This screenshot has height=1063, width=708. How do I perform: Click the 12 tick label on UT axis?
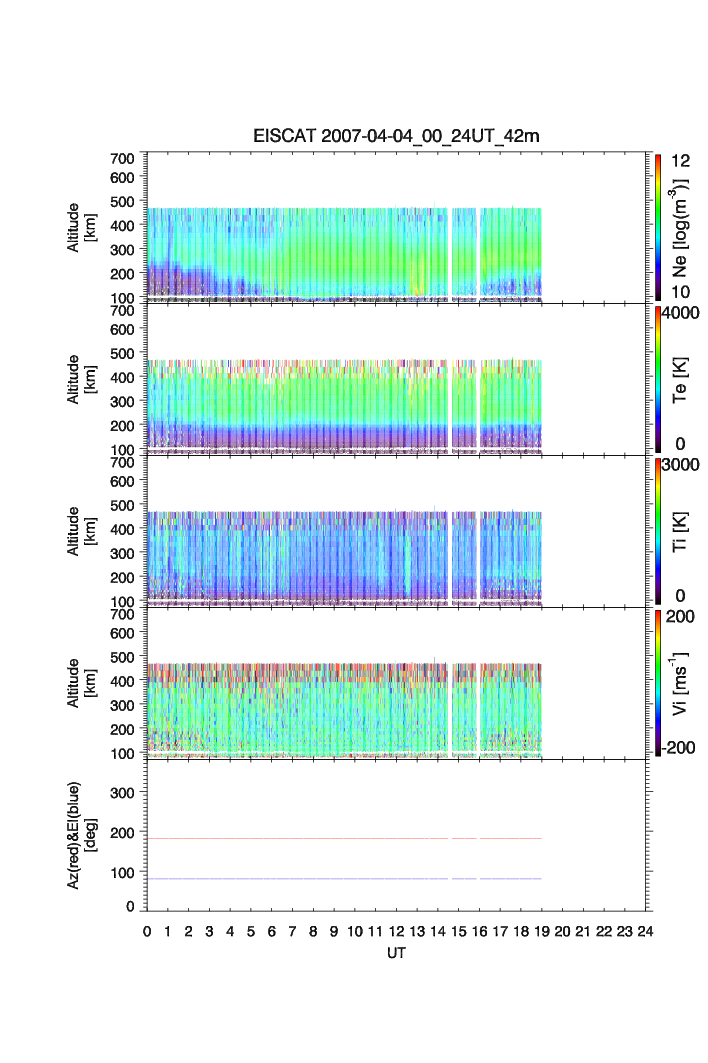click(396, 931)
